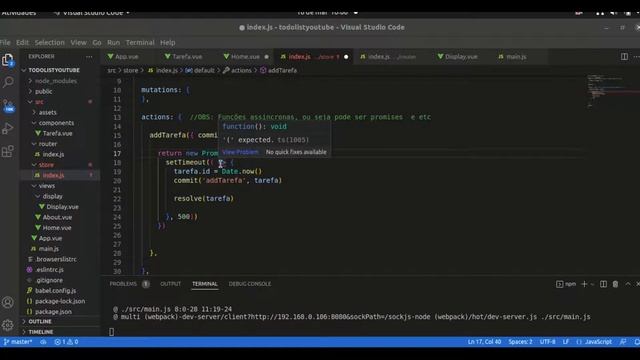The image size is (640, 360).
Task: Open Atividades in the Ubuntu top bar
Action: click(18, 13)
